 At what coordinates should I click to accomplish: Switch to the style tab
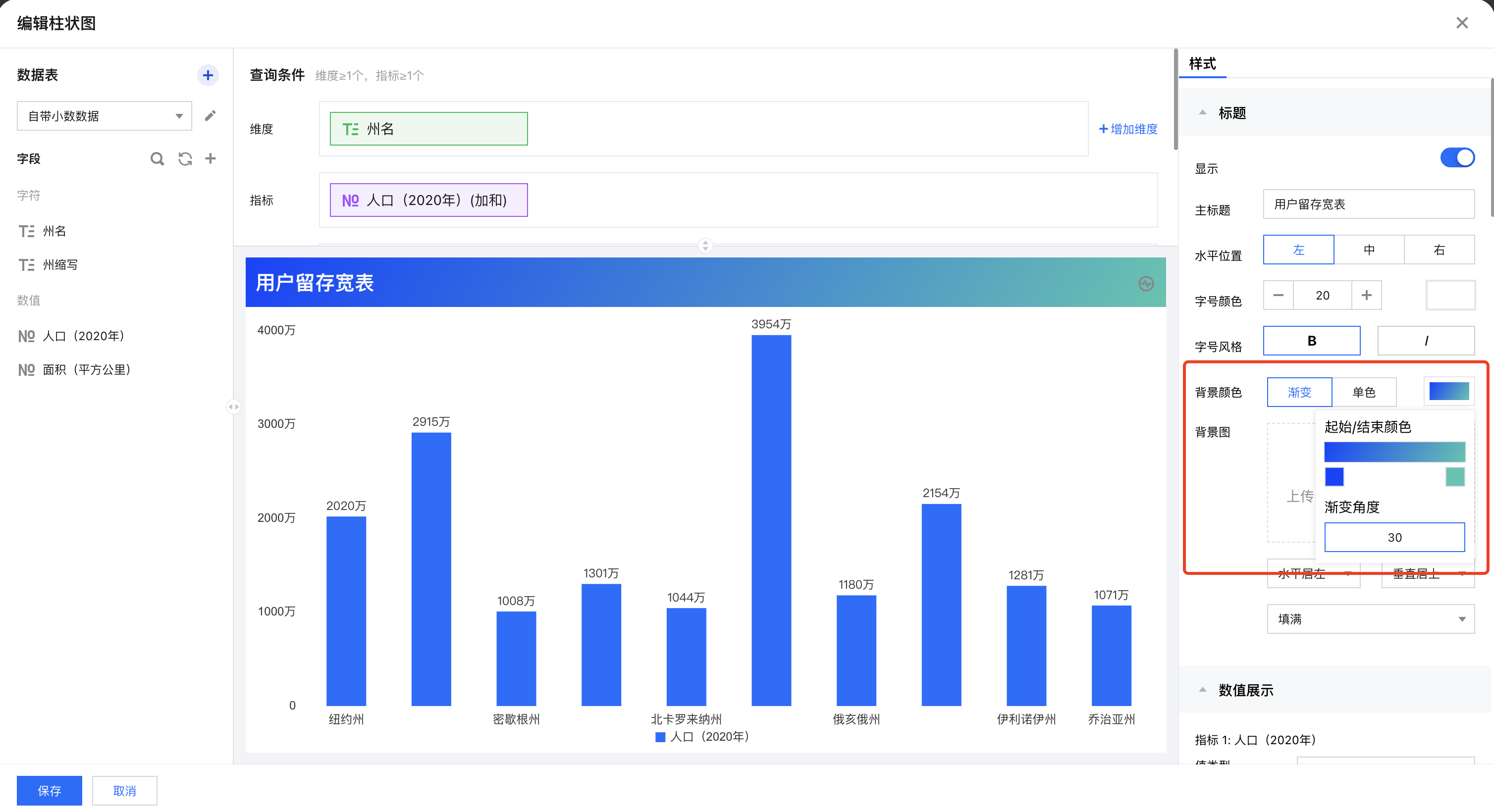(x=1202, y=64)
